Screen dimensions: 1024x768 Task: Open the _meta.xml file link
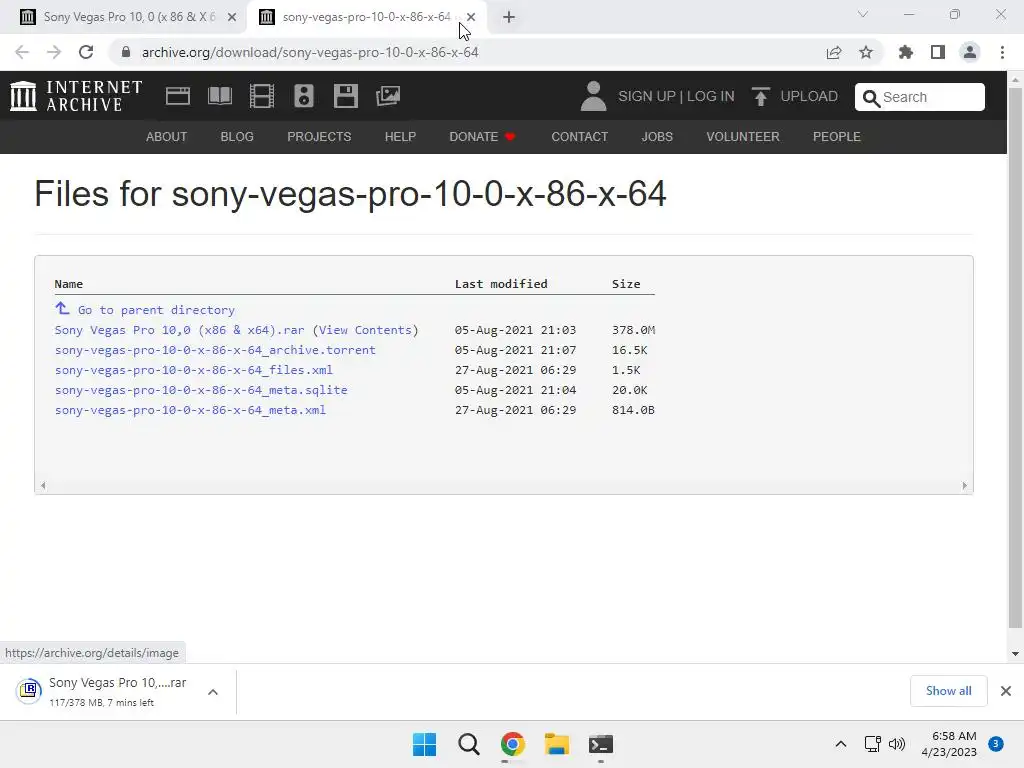(x=190, y=409)
